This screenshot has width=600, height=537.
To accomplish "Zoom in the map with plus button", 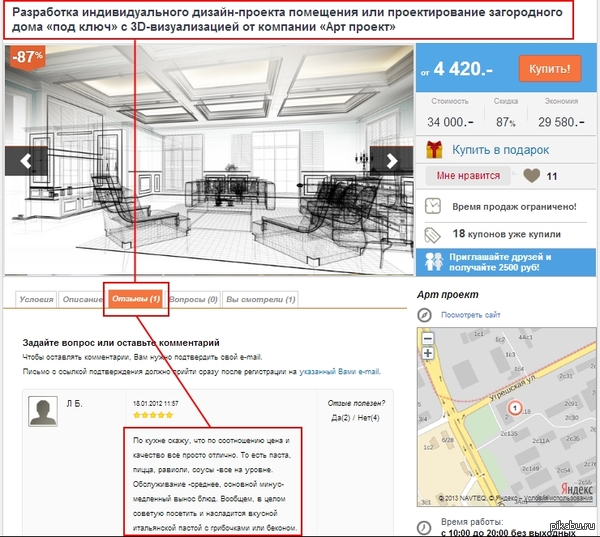I will [x=428, y=353].
